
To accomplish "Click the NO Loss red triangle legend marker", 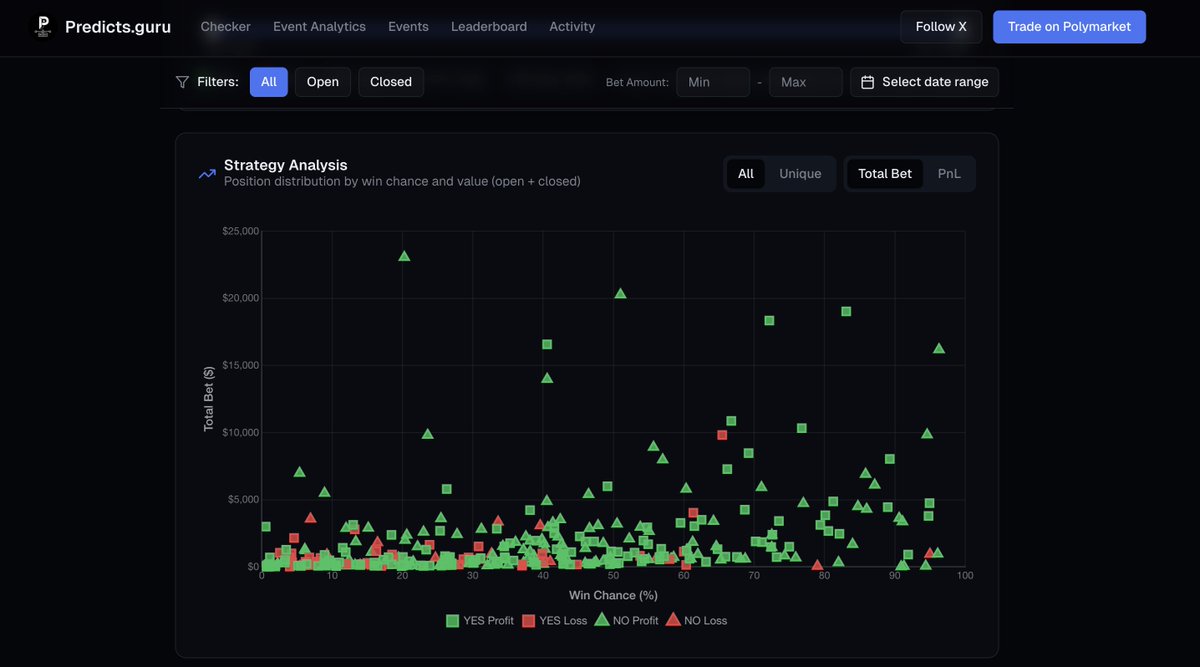I will click(671, 620).
